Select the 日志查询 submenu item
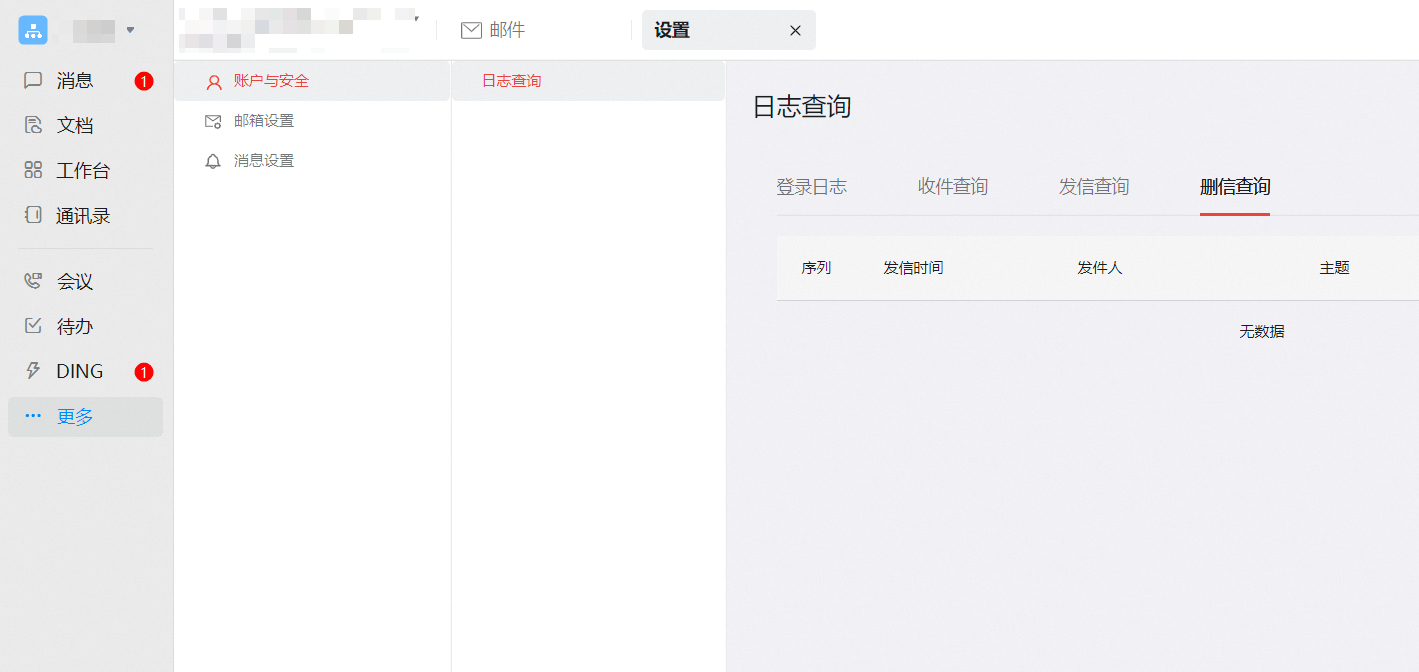Viewport: 1419px width, 672px height. (x=588, y=81)
